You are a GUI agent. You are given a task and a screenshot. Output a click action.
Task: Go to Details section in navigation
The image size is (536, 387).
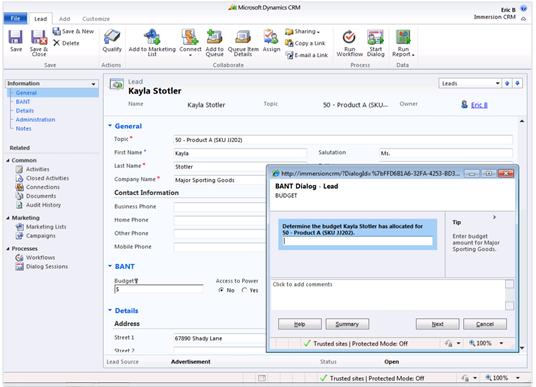point(25,110)
